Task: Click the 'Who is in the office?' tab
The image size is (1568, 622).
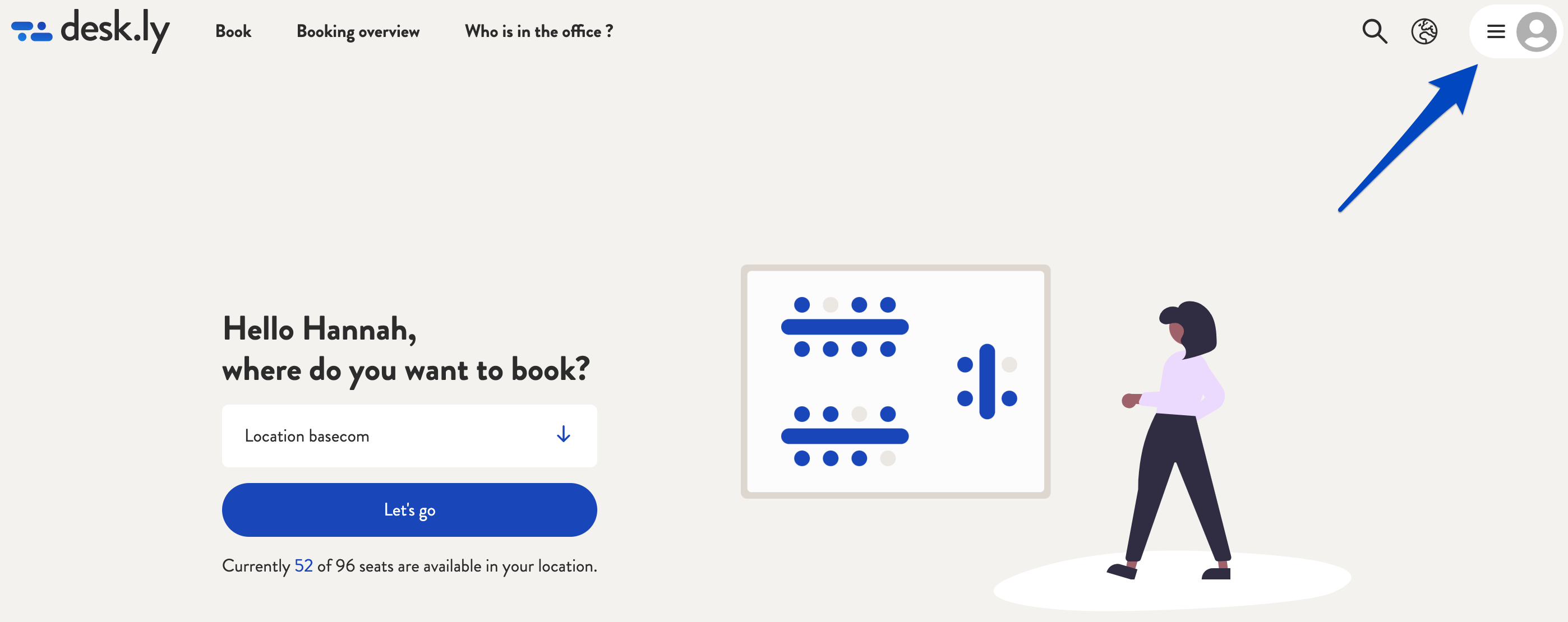Action: 539,30
